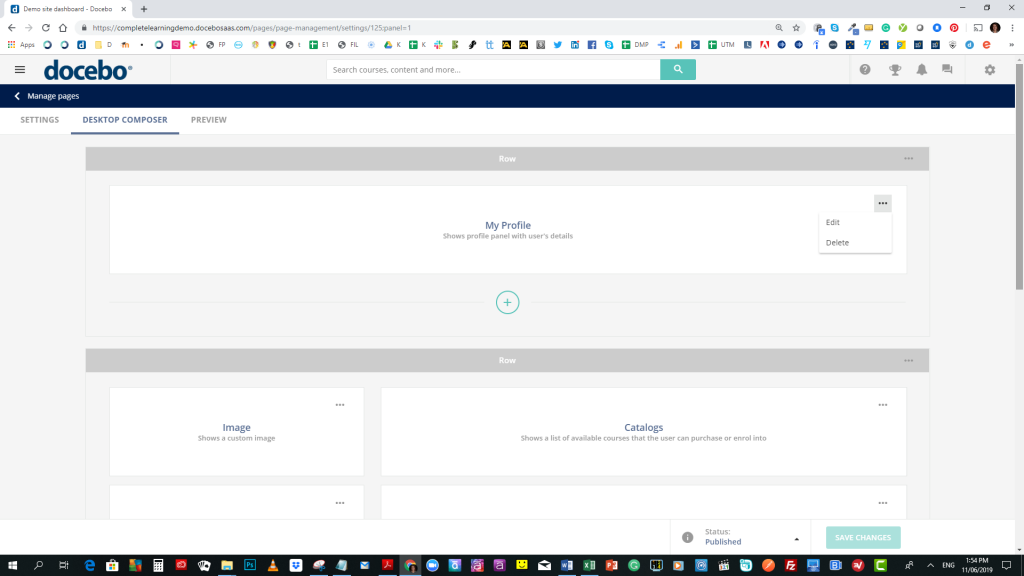Screen dimensions: 1024x576
Task: Open the Catalogs widget ellipsis menu
Action: (x=881, y=405)
